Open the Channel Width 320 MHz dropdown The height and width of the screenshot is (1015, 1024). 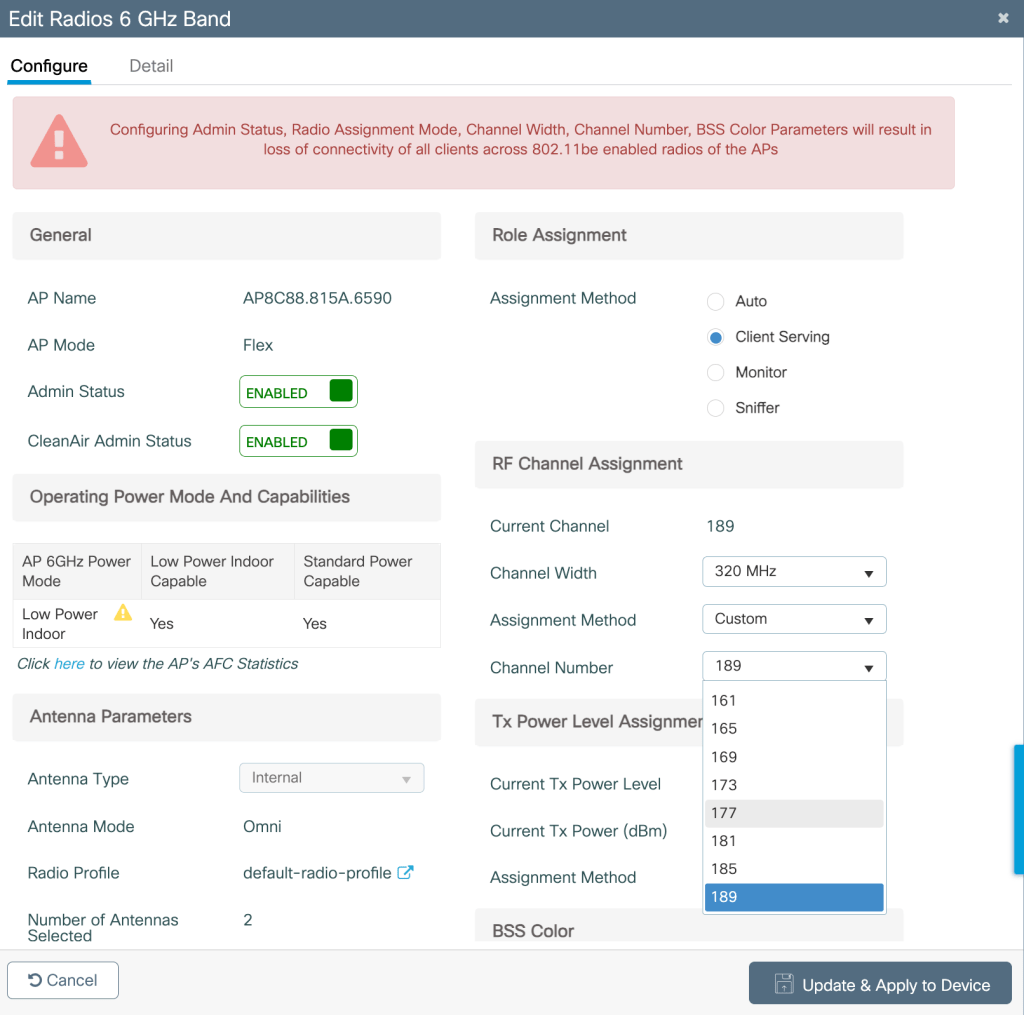point(794,572)
